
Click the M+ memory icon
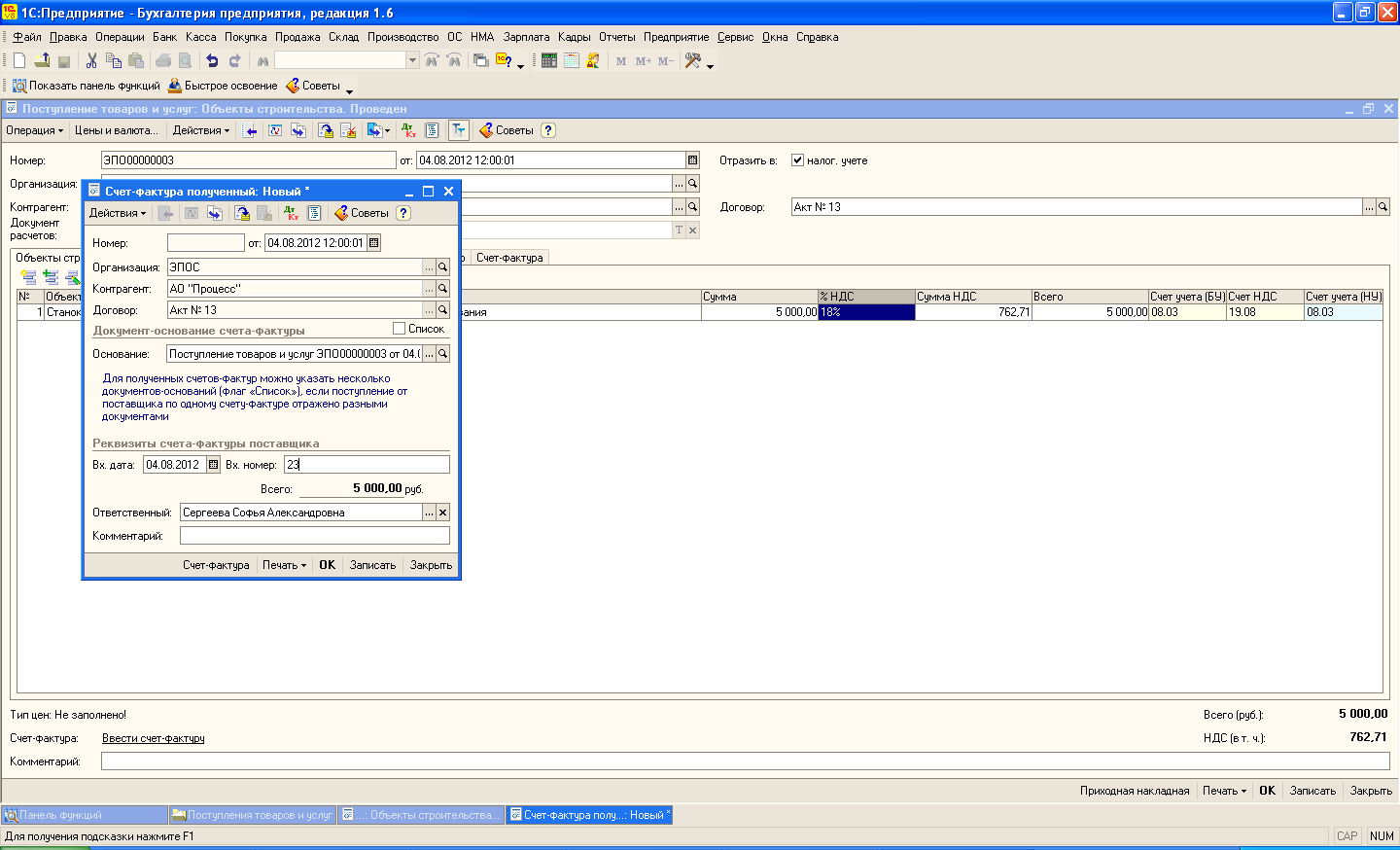(x=644, y=60)
